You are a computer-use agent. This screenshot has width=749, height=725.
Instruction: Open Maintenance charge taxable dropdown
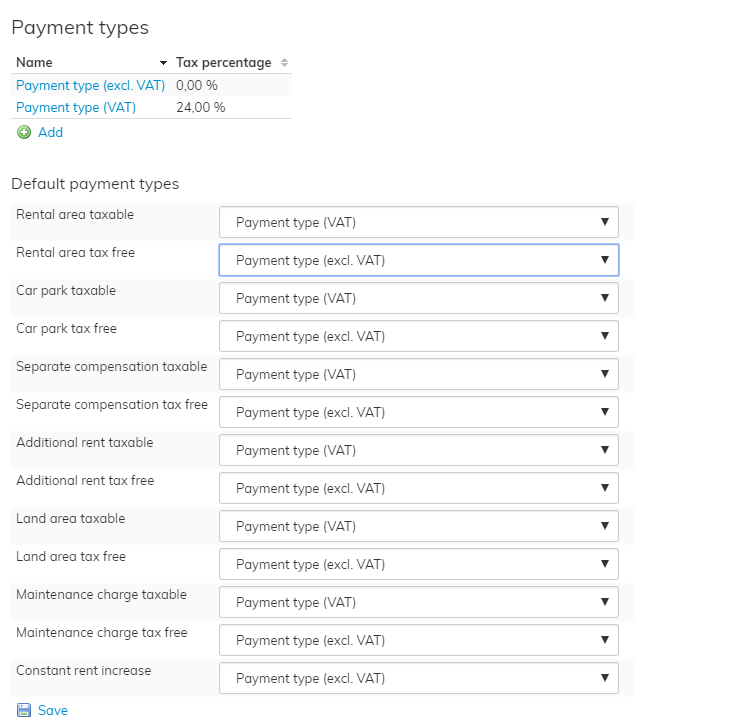click(418, 602)
